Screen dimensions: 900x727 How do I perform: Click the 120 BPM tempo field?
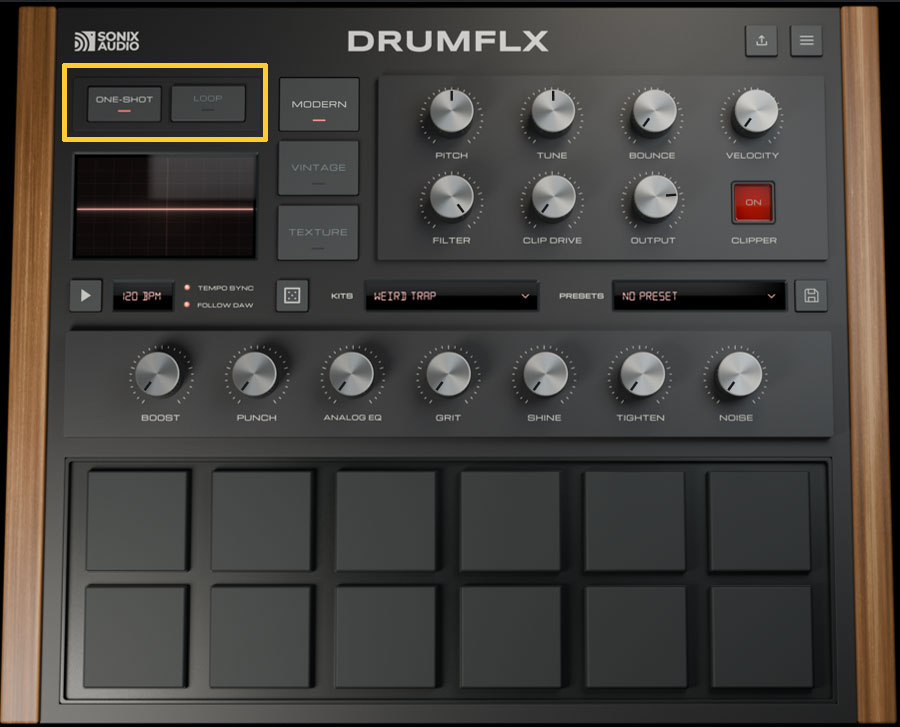(142, 296)
